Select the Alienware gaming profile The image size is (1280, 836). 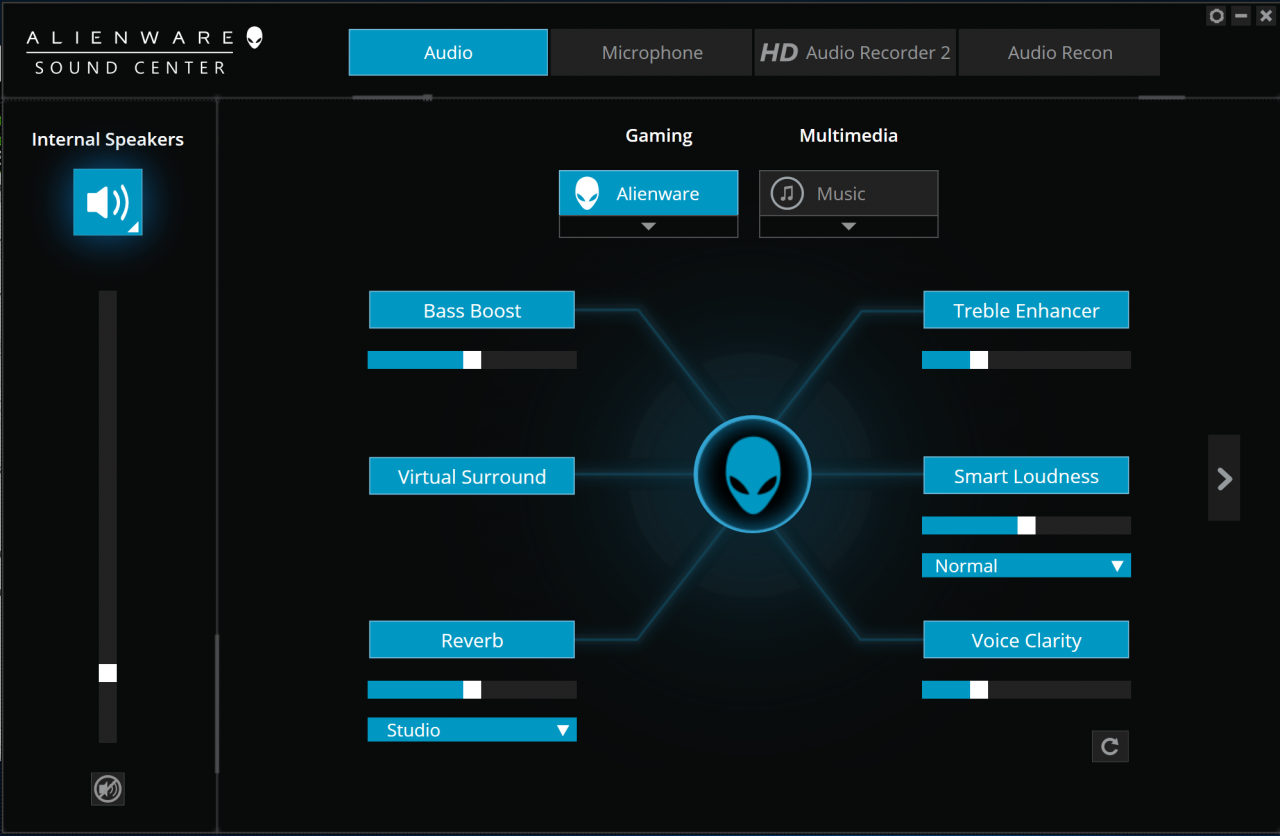(x=648, y=193)
